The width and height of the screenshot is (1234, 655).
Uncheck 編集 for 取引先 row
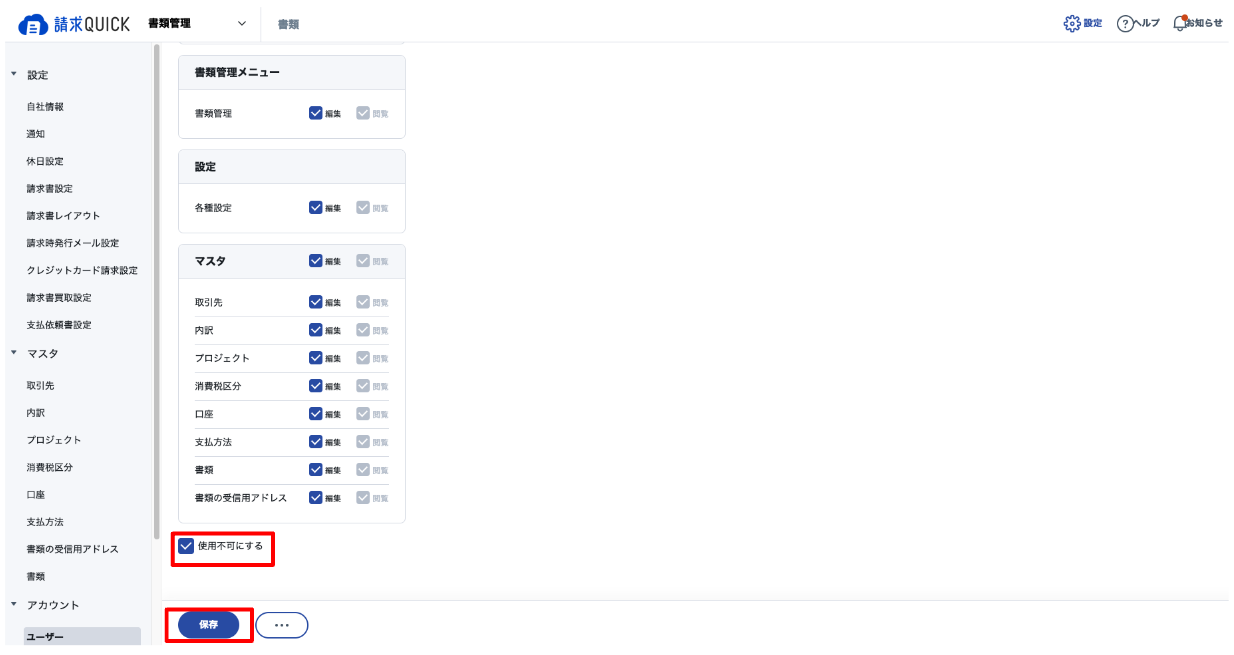[x=316, y=302]
